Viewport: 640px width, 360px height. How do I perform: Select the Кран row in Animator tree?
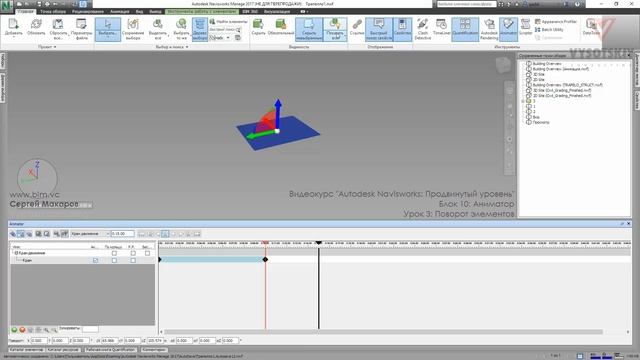coord(82,260)
